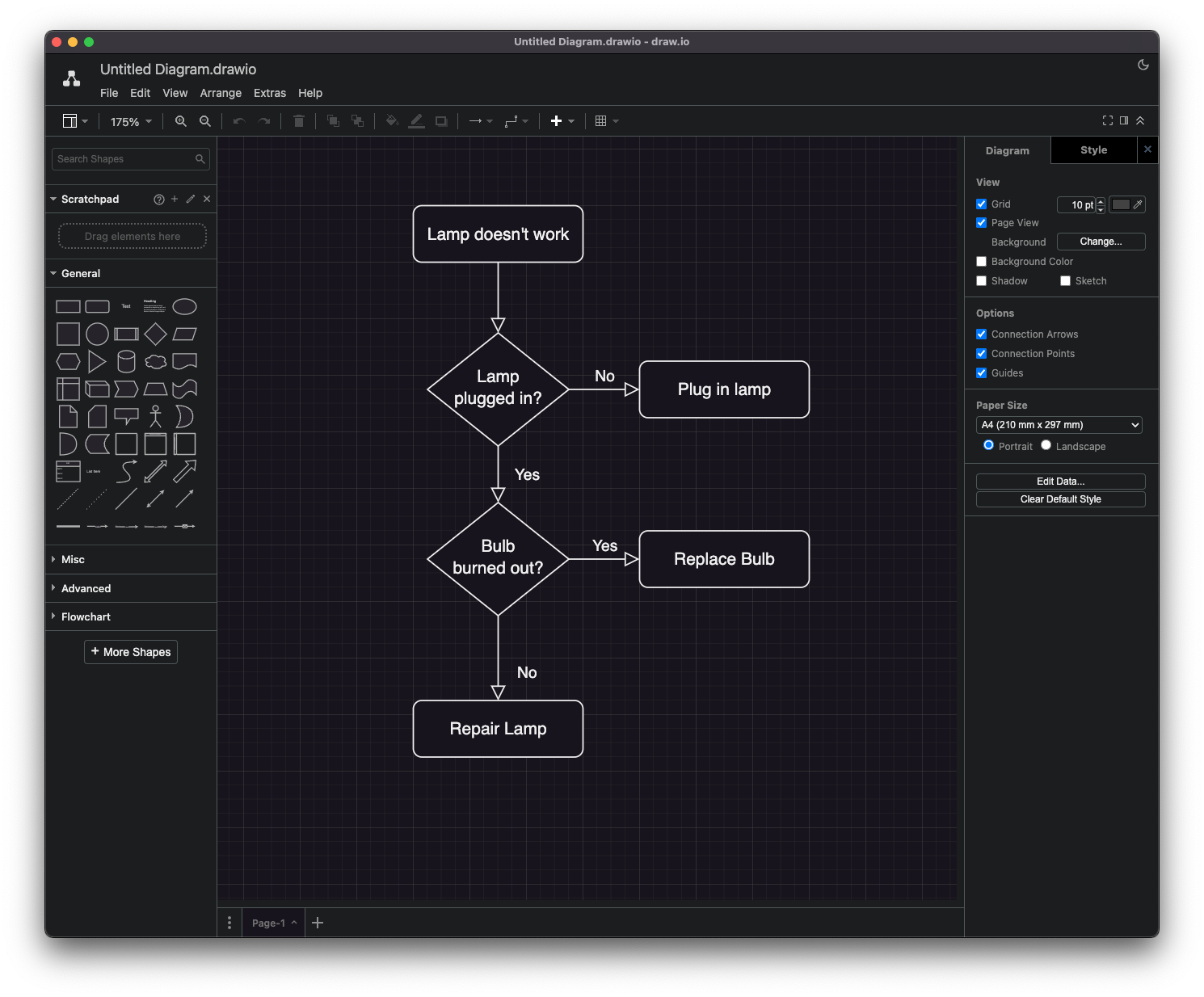Click the Undo icon in the toolbar
The image size is (1204, 997).
(x=238, y=120)
